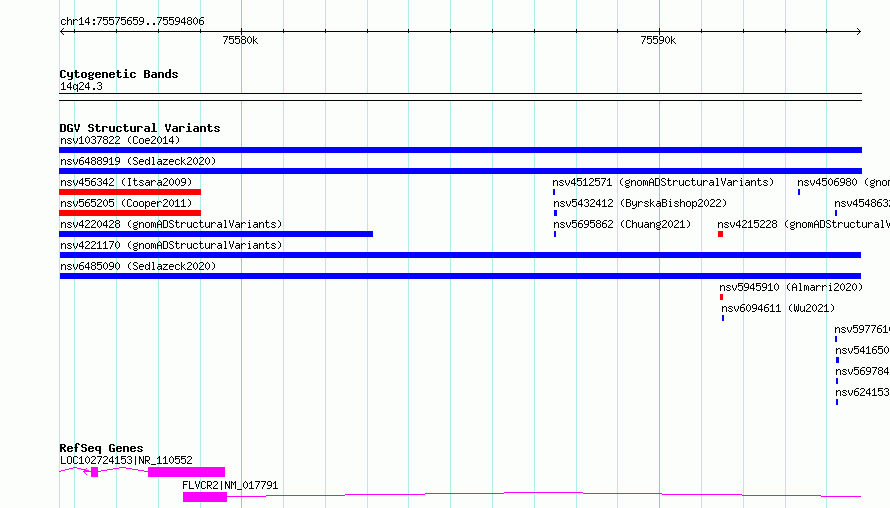
Task: Click the red bar under nsv456342
Action: pyautogui.click(x=130, y=192)
